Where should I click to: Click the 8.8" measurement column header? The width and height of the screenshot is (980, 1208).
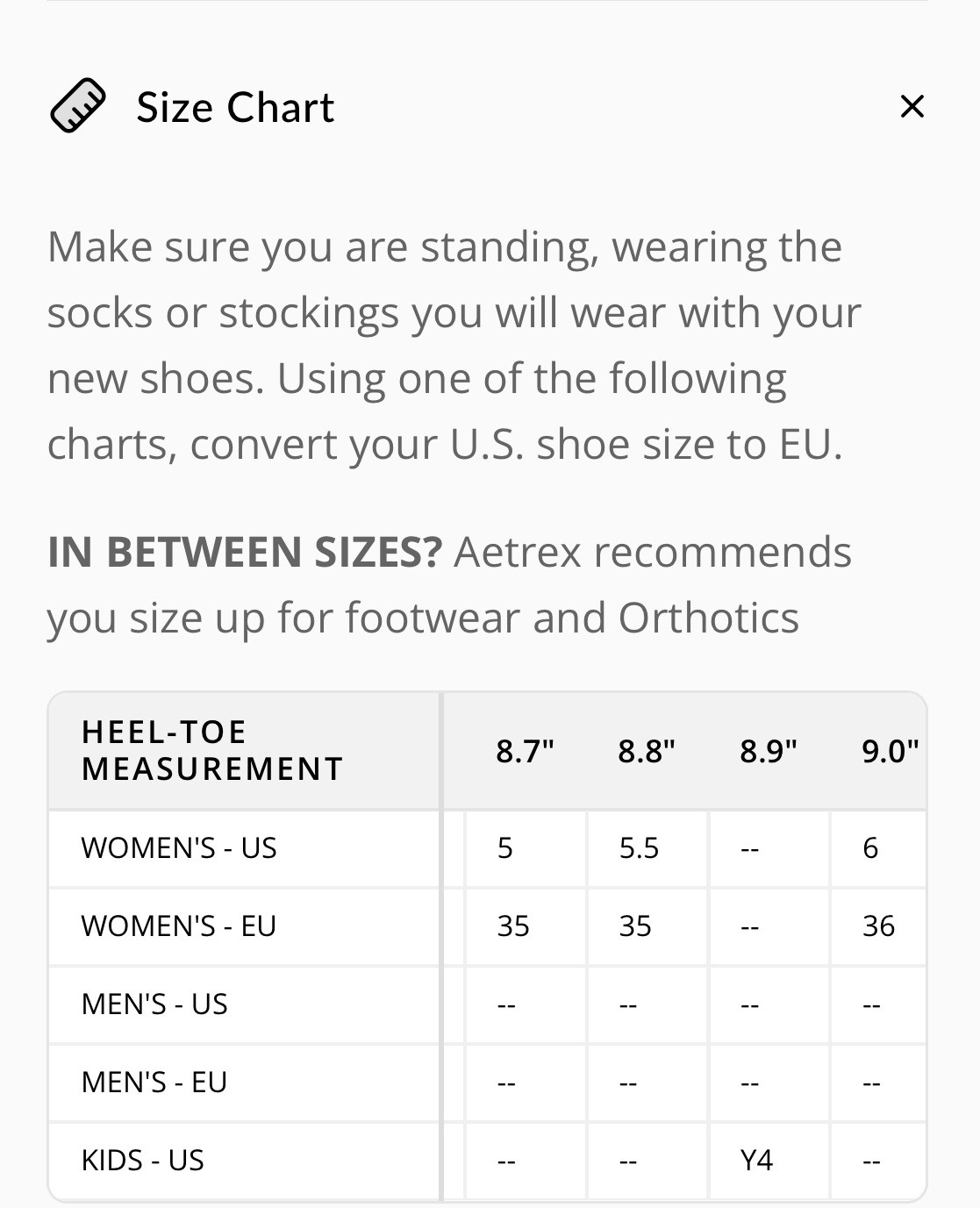click(647, 752)
